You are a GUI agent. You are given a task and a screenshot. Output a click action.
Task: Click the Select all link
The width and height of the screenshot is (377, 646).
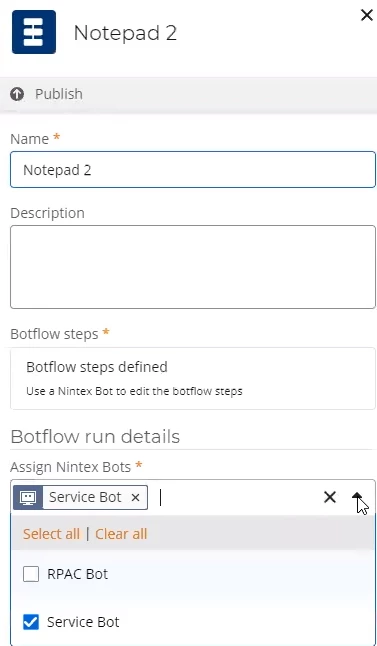click(x=51, y=534)
